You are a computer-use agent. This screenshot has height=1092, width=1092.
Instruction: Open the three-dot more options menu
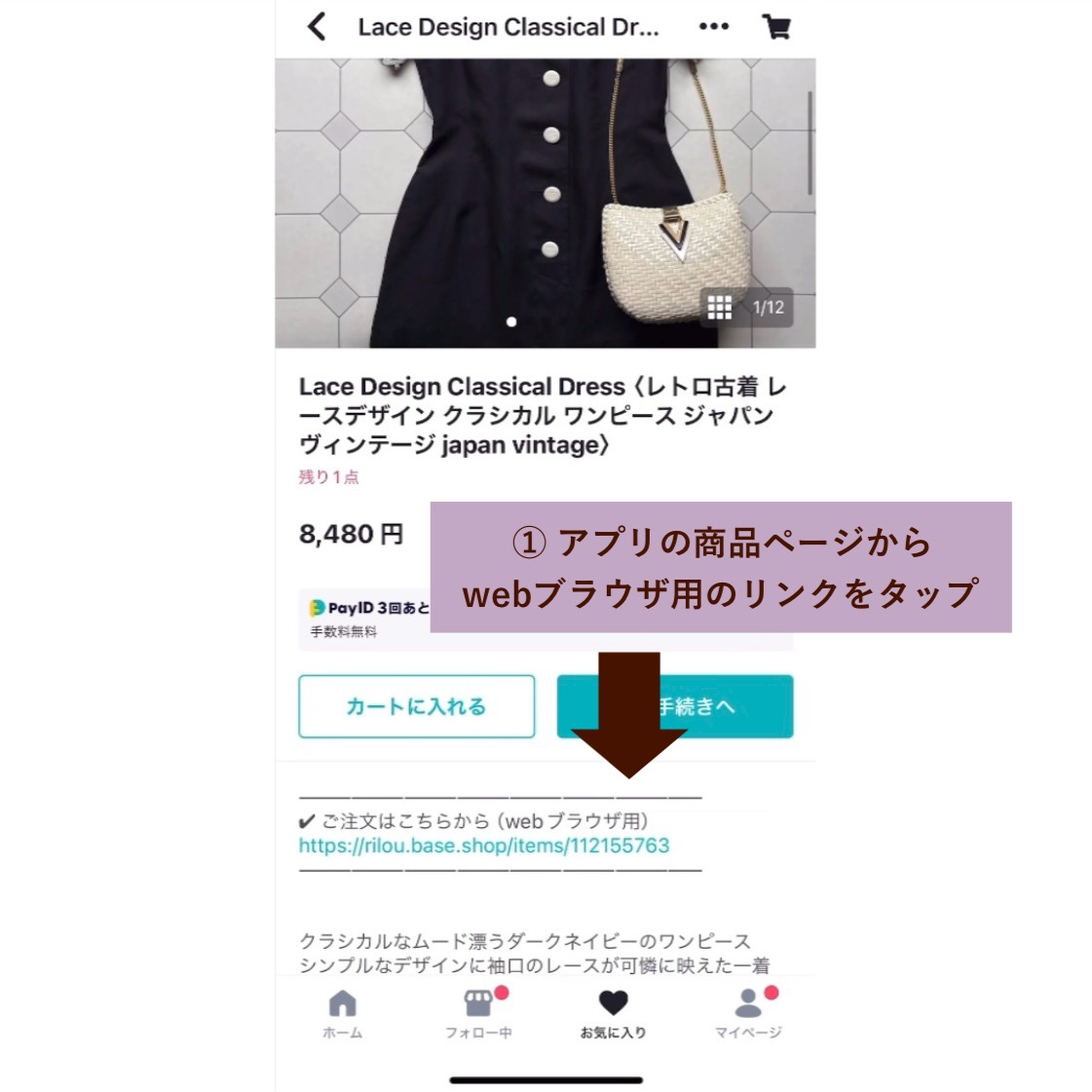click(714, 26)
